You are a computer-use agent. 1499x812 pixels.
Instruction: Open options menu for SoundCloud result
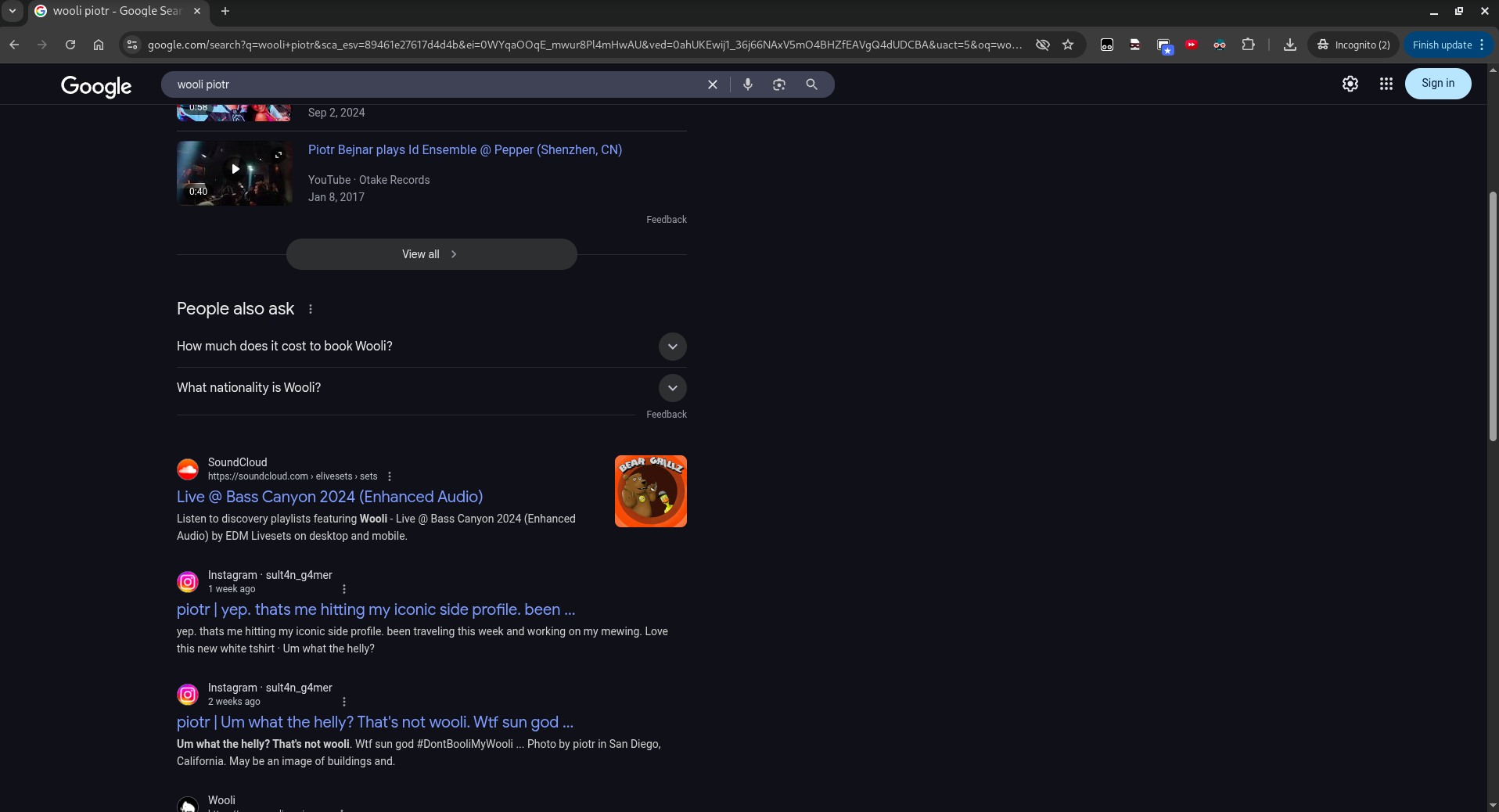(x=390, y=476)
